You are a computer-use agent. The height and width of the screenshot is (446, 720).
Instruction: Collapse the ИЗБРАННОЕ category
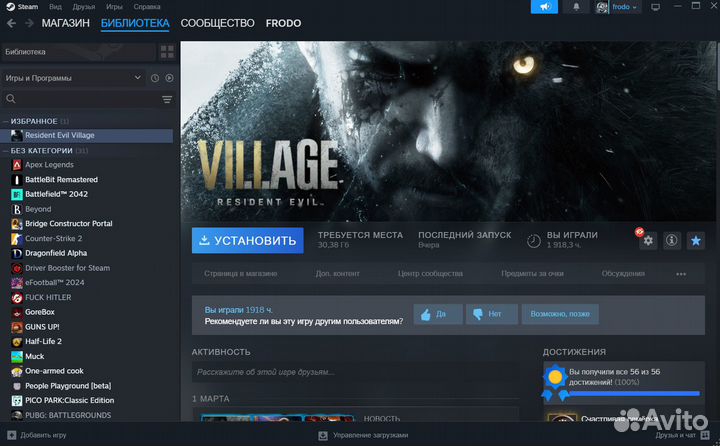click(6, 121)
